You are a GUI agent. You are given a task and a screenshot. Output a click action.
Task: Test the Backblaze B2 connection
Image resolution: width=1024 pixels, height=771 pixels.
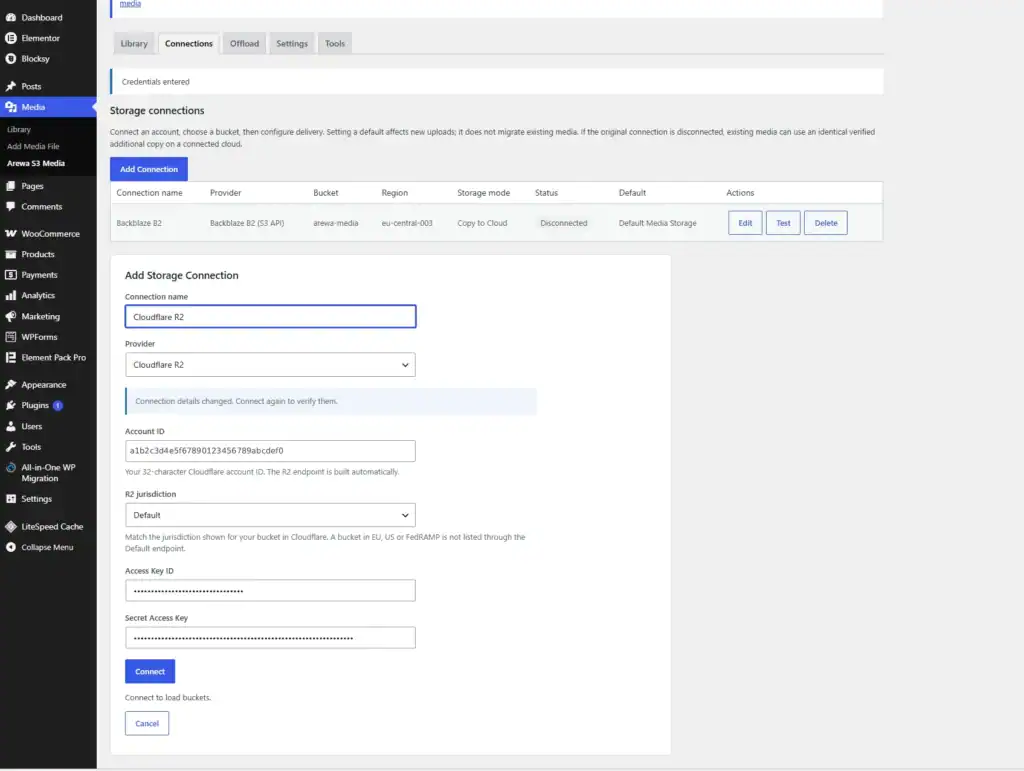[x=783, y=223]
